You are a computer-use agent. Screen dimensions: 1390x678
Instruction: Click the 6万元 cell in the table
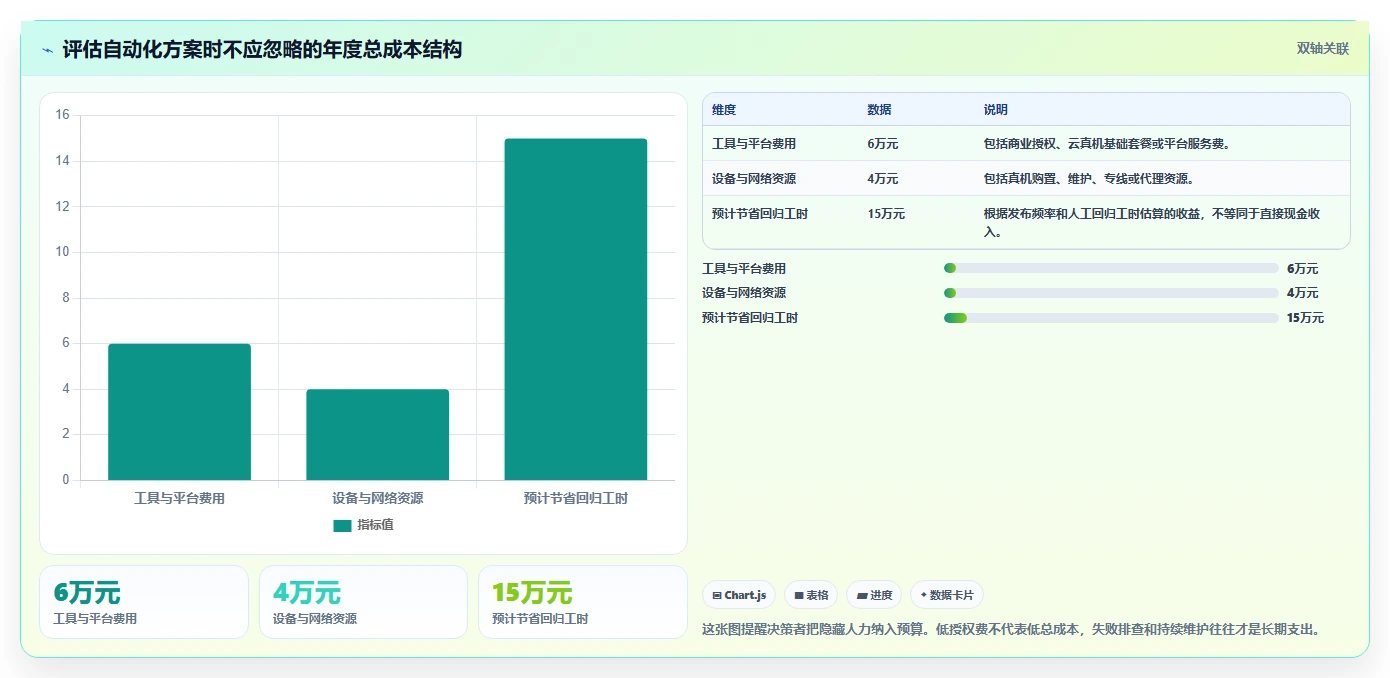883,144
